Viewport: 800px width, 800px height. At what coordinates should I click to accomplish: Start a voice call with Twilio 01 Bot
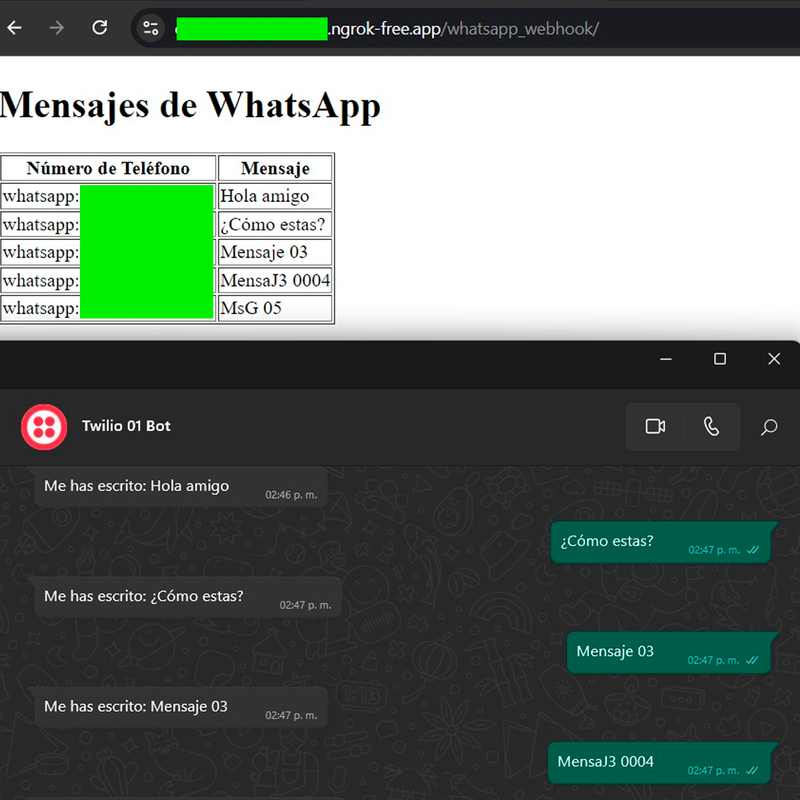point(712,427)
